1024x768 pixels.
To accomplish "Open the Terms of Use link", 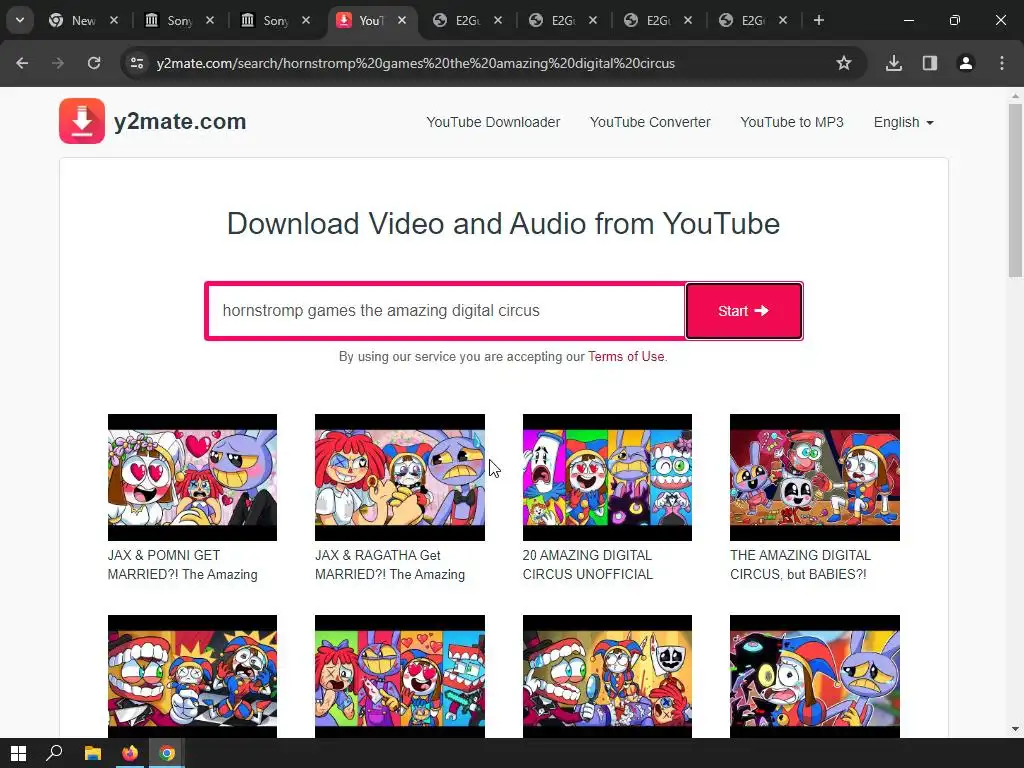I will [x=626, y=357].
